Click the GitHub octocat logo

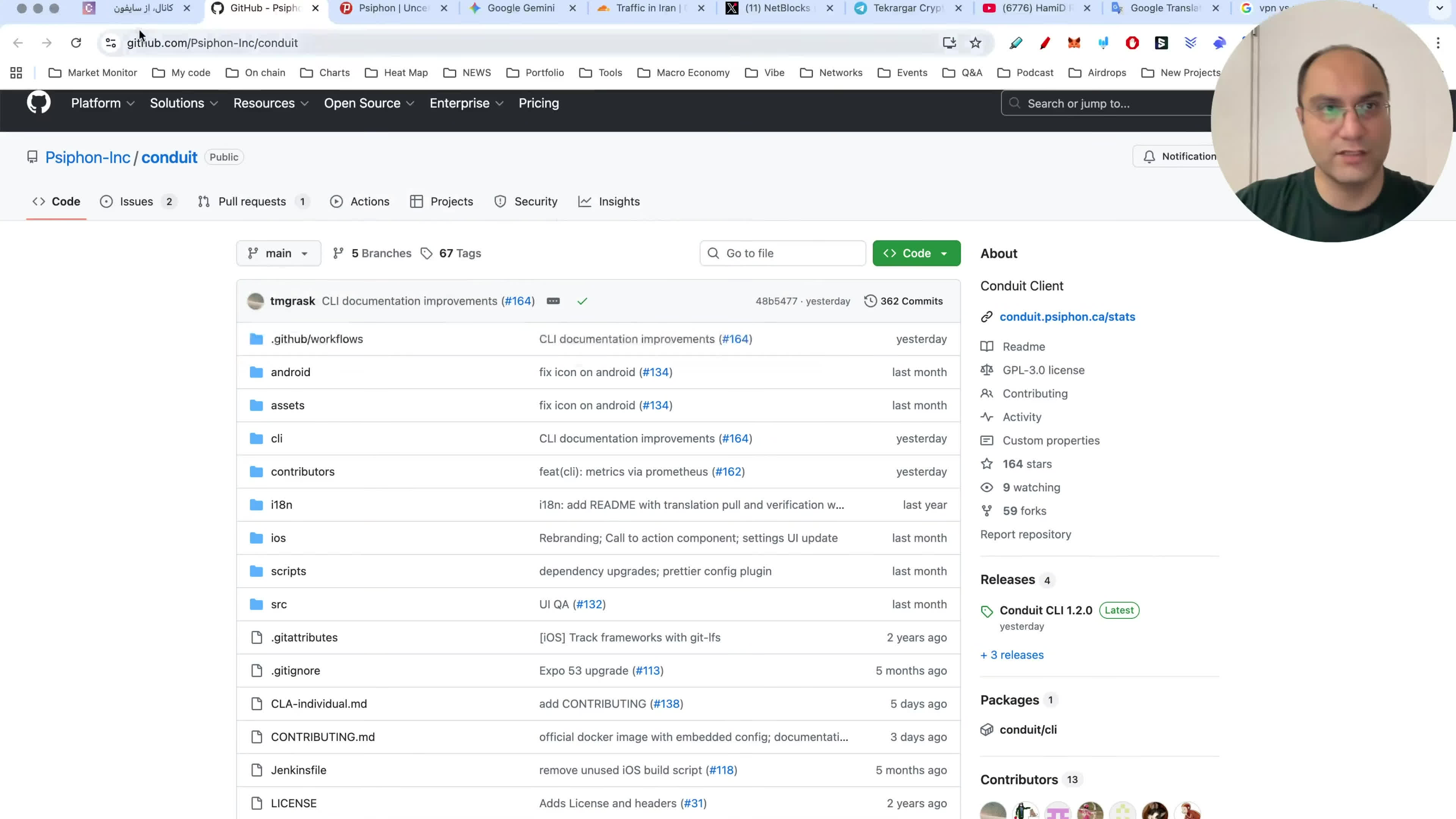point(38,103)
